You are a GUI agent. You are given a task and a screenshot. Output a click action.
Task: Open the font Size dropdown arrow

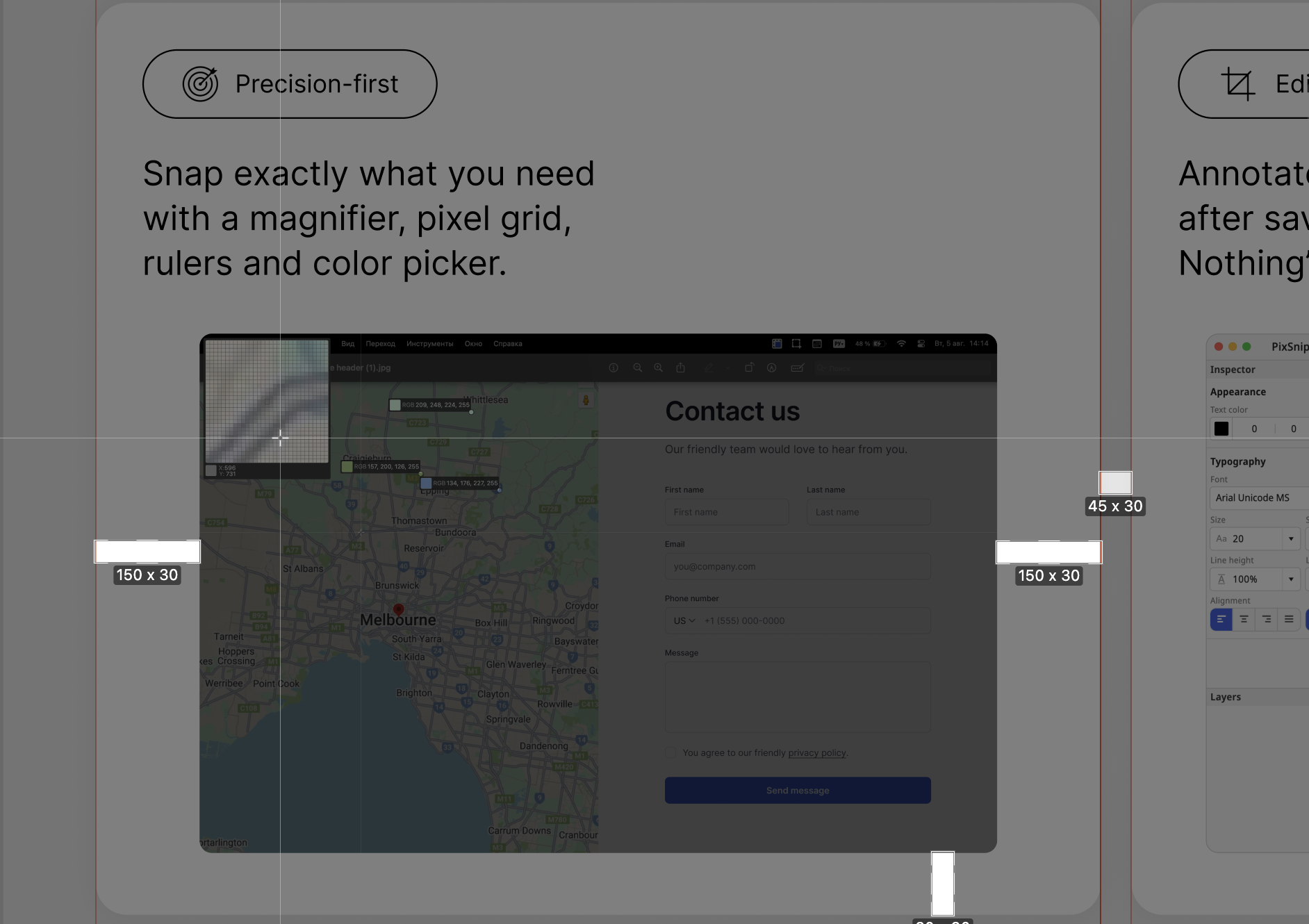coord(1291,539)
